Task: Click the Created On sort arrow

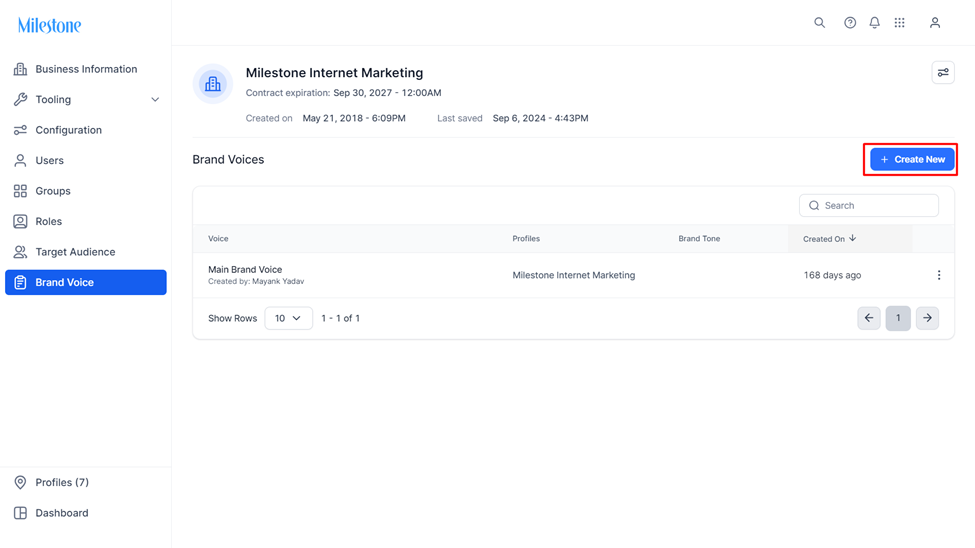Action: click(x=853, y=238)
